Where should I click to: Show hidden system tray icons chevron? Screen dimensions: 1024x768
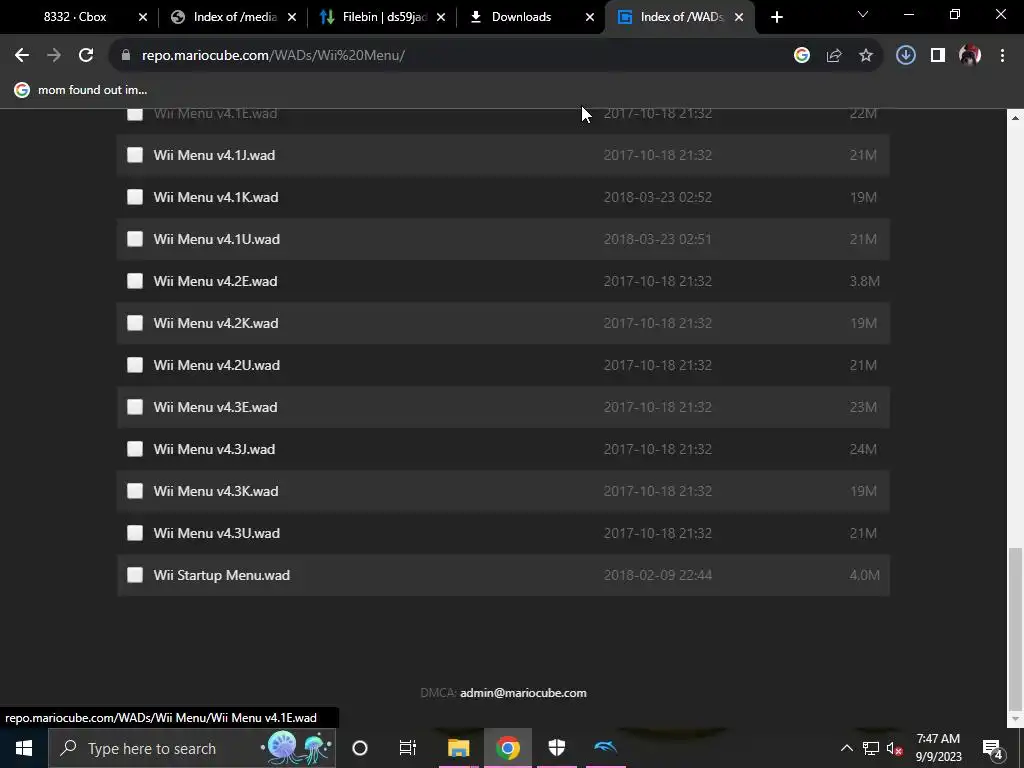coord(846,748)
